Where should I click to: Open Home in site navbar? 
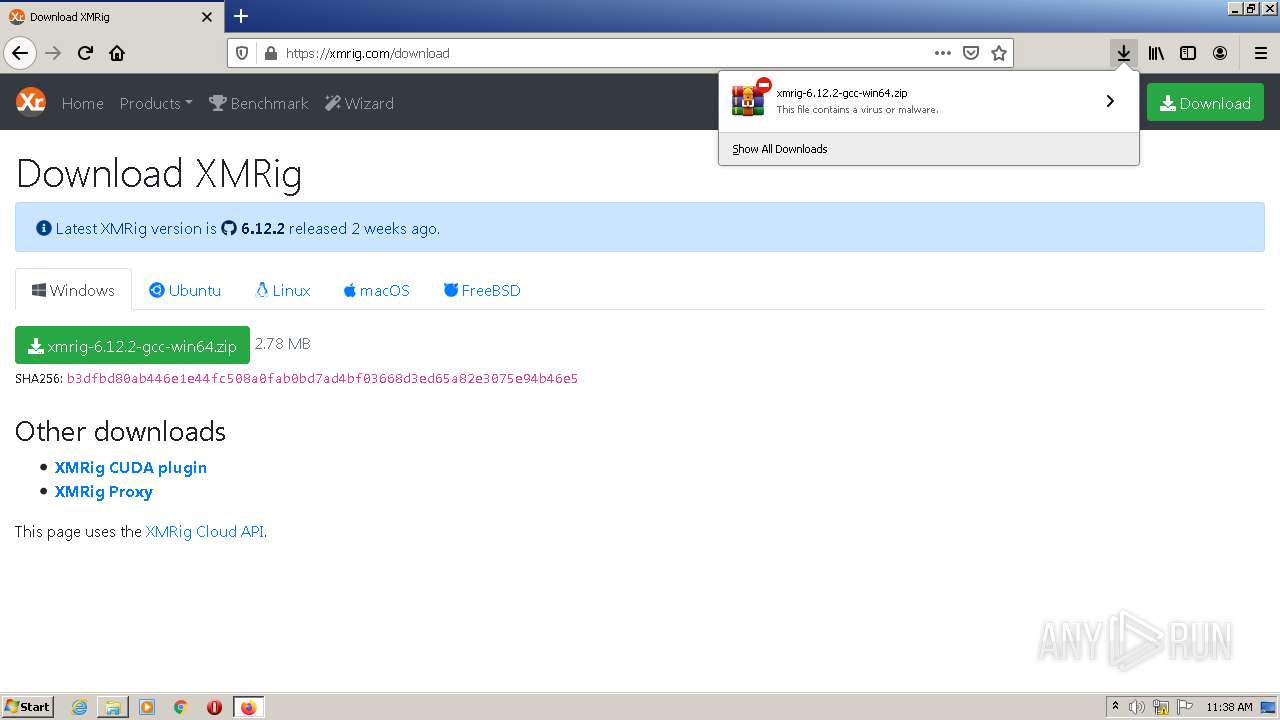[x=82, y=103]
